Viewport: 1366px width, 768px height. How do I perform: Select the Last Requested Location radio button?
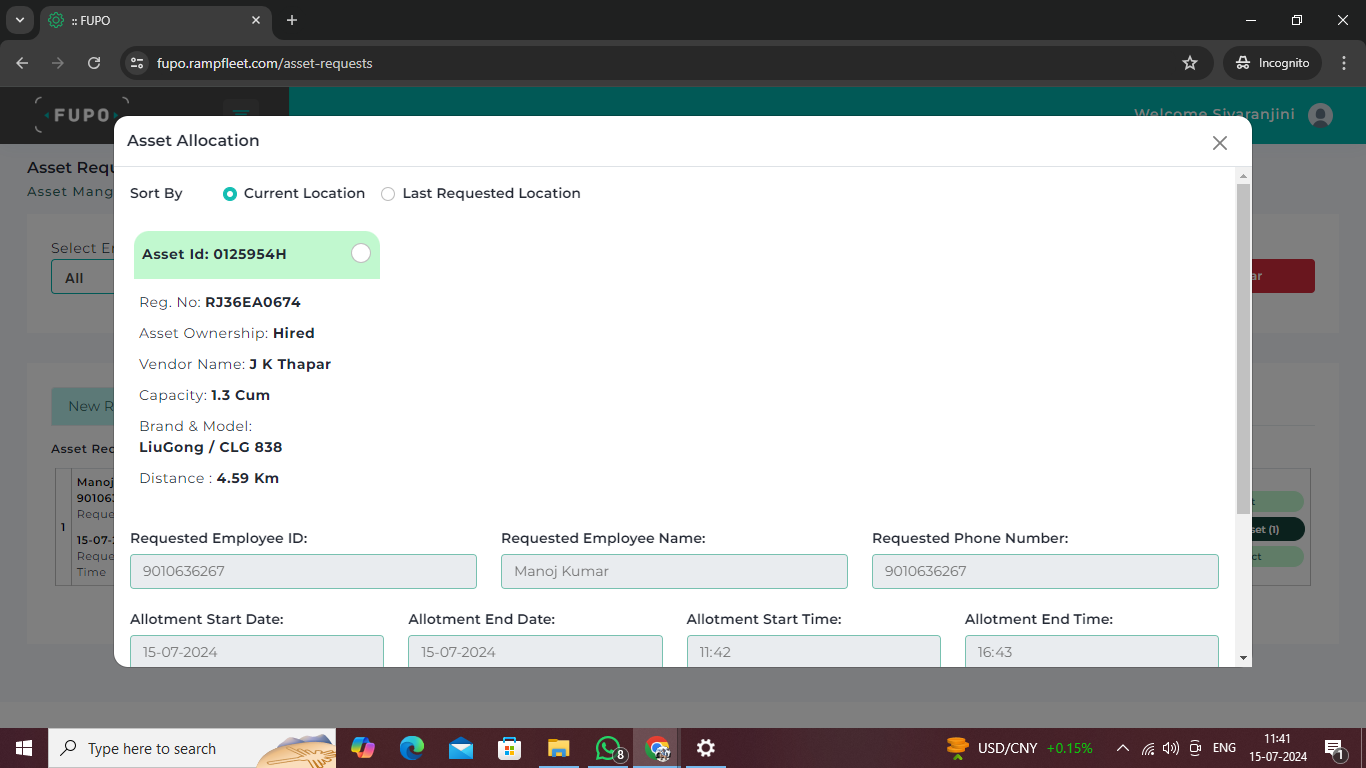[x=388, y=193]
